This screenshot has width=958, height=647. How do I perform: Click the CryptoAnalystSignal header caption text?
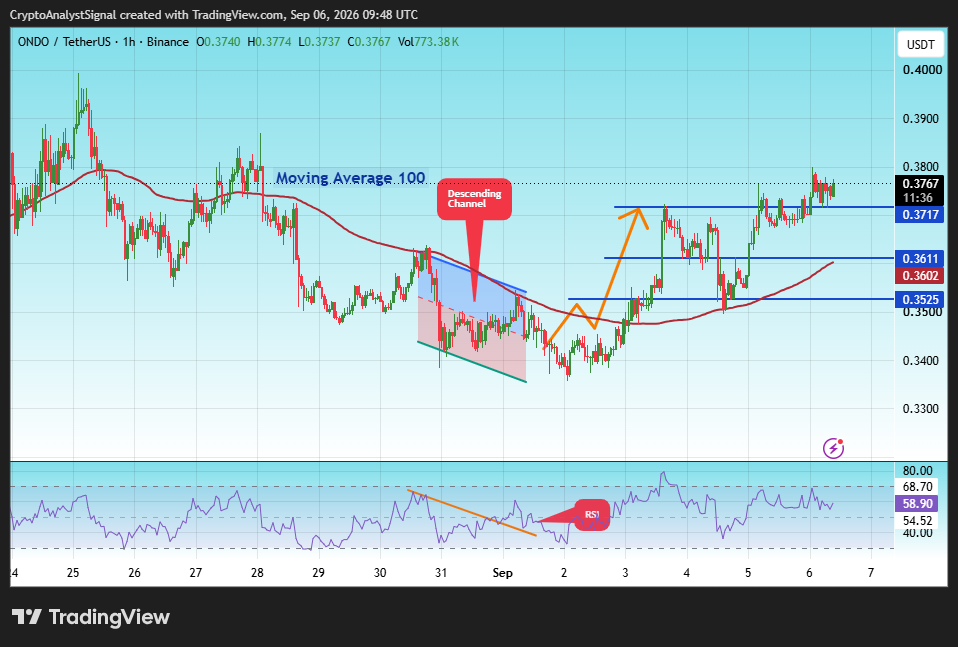(214, 15)
